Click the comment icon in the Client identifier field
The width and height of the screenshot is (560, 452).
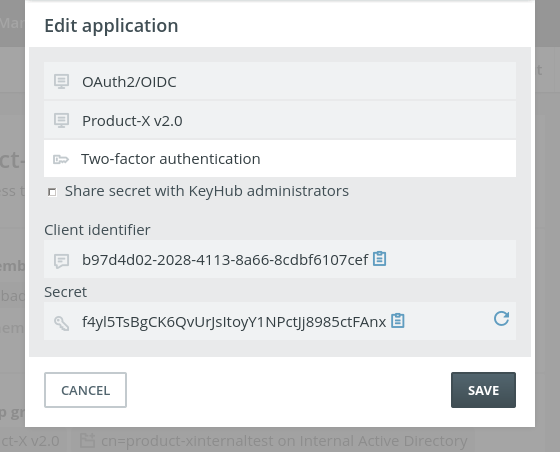(61, 261)
